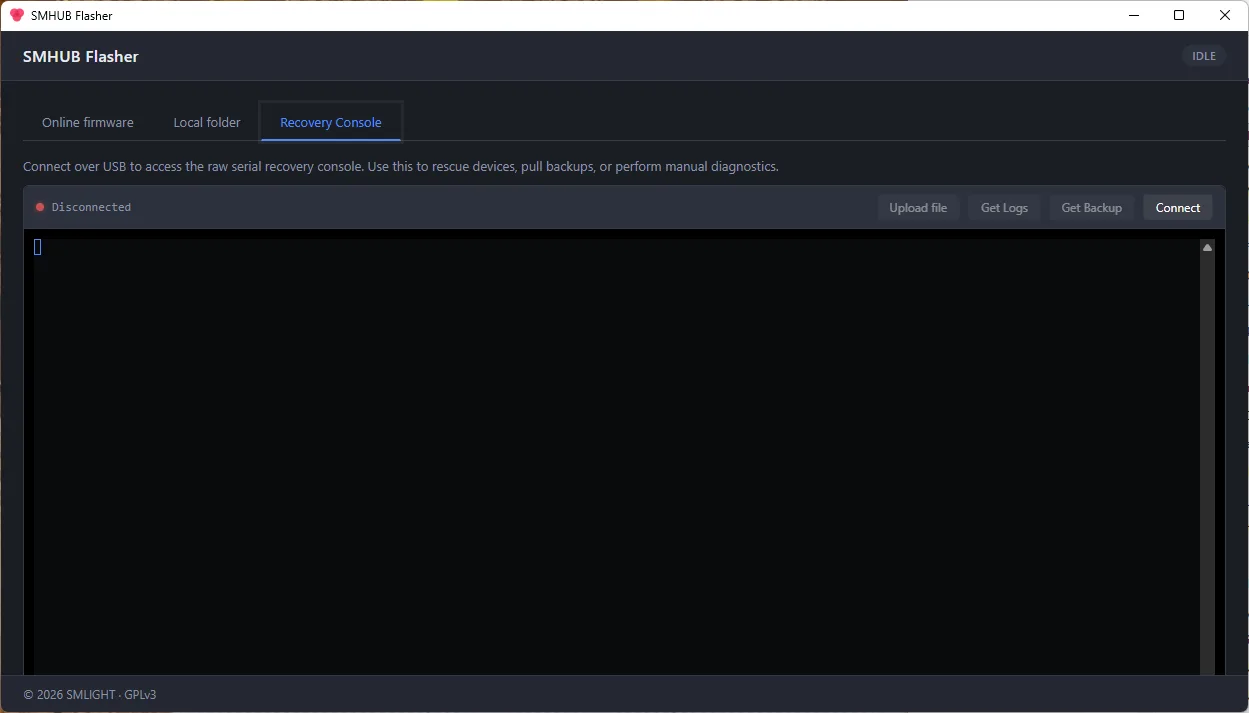Click the Get Backup button
Image resolution: width=1249 pixels, height=713 pixels.
1091,208
